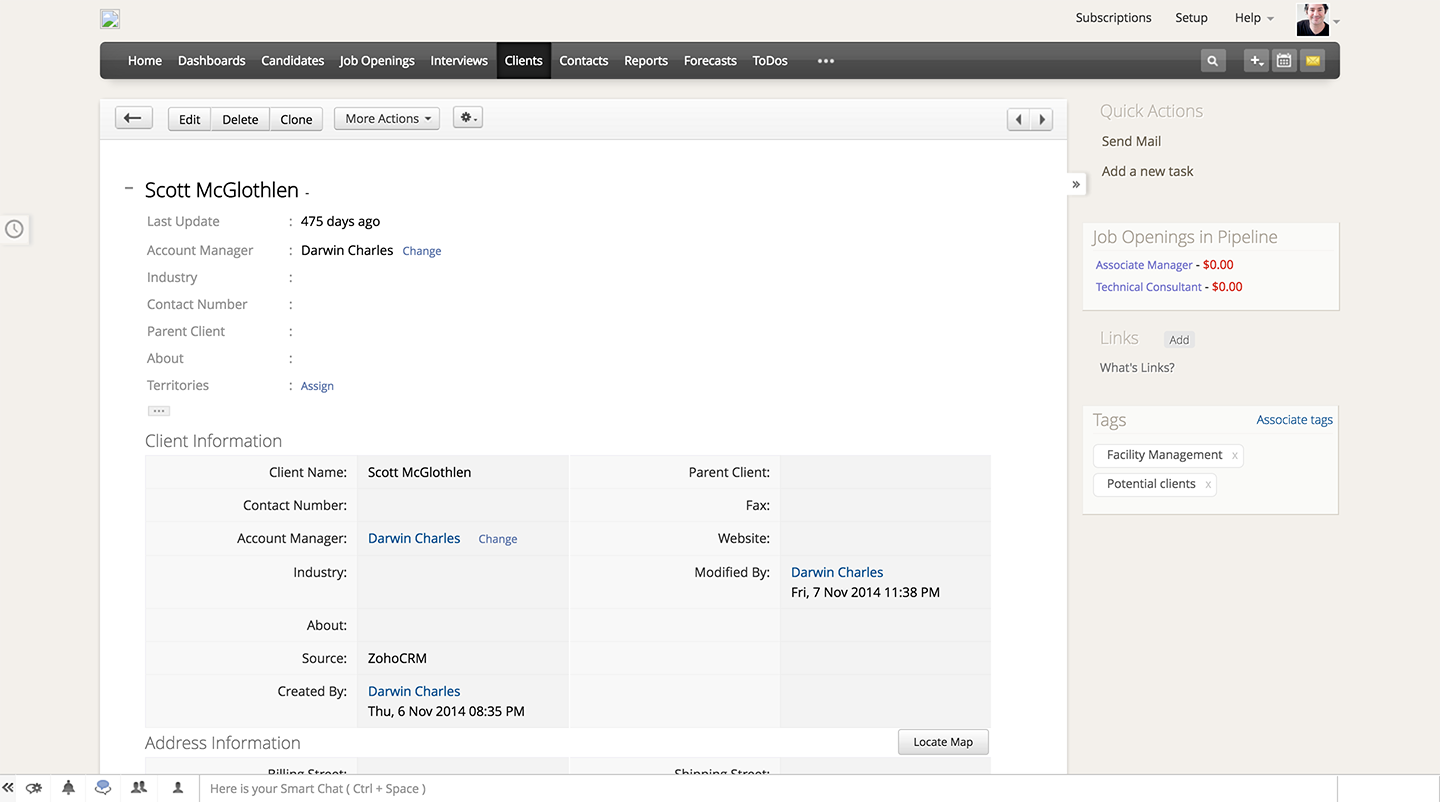Screen dimensions: 1440x802
Task: Click the back arrow button
Action: tap(133, 118)
